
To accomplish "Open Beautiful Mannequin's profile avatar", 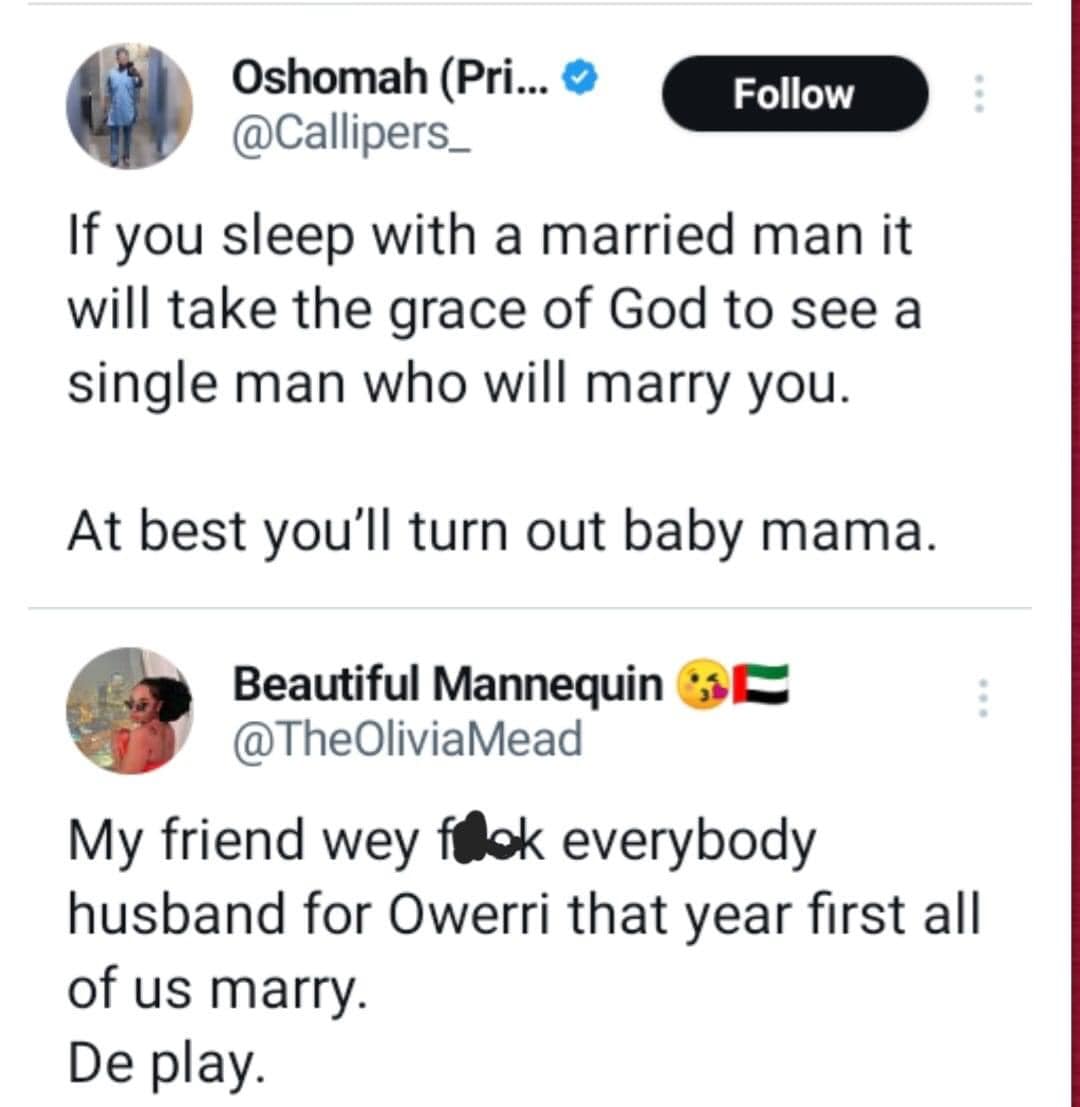I will coord(129,711).
